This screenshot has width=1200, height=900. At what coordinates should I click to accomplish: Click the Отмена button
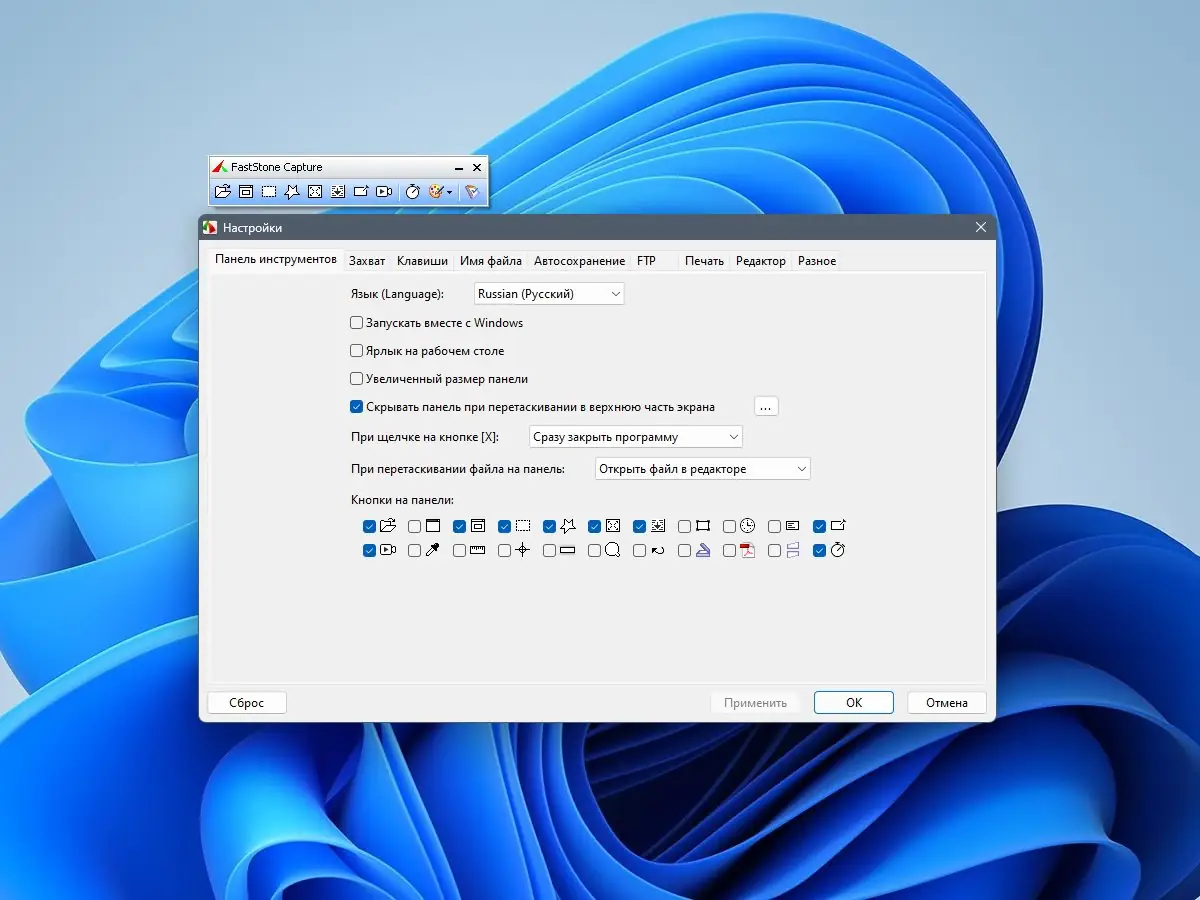coord(947,703)
